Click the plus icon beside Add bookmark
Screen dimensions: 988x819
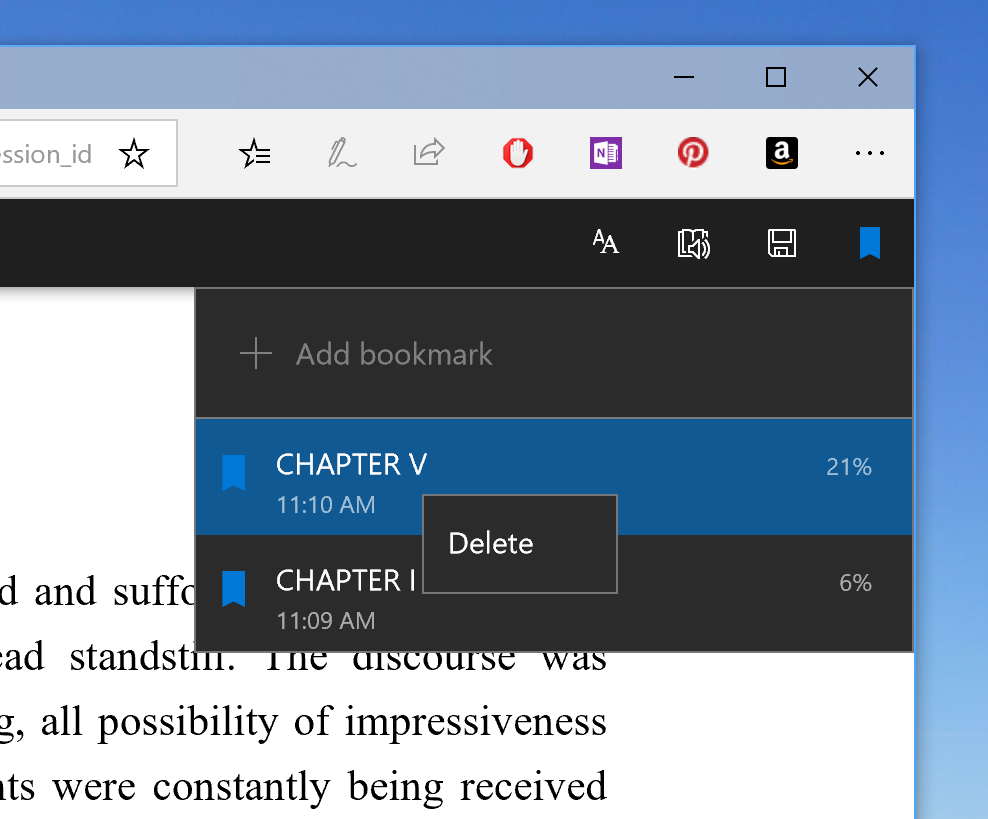pyautogui.click(x=256, y=354)
